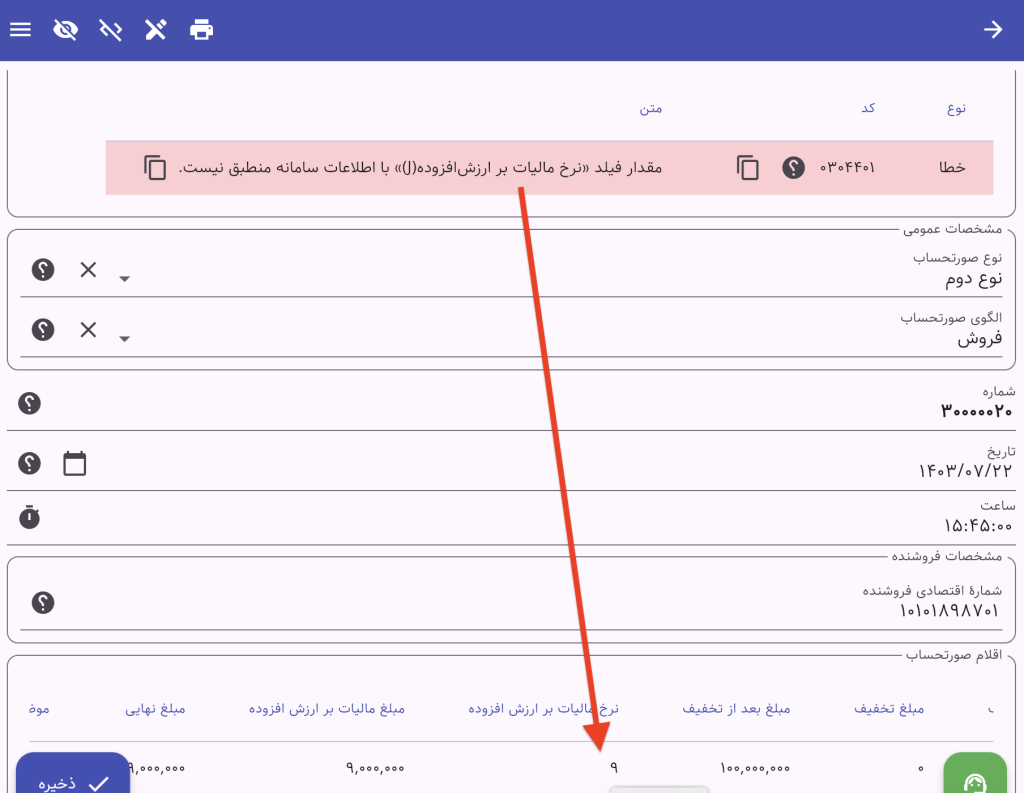1024x793 pixels.
Task: Click the مبلغ تخفیف column header
Action: 889,709
